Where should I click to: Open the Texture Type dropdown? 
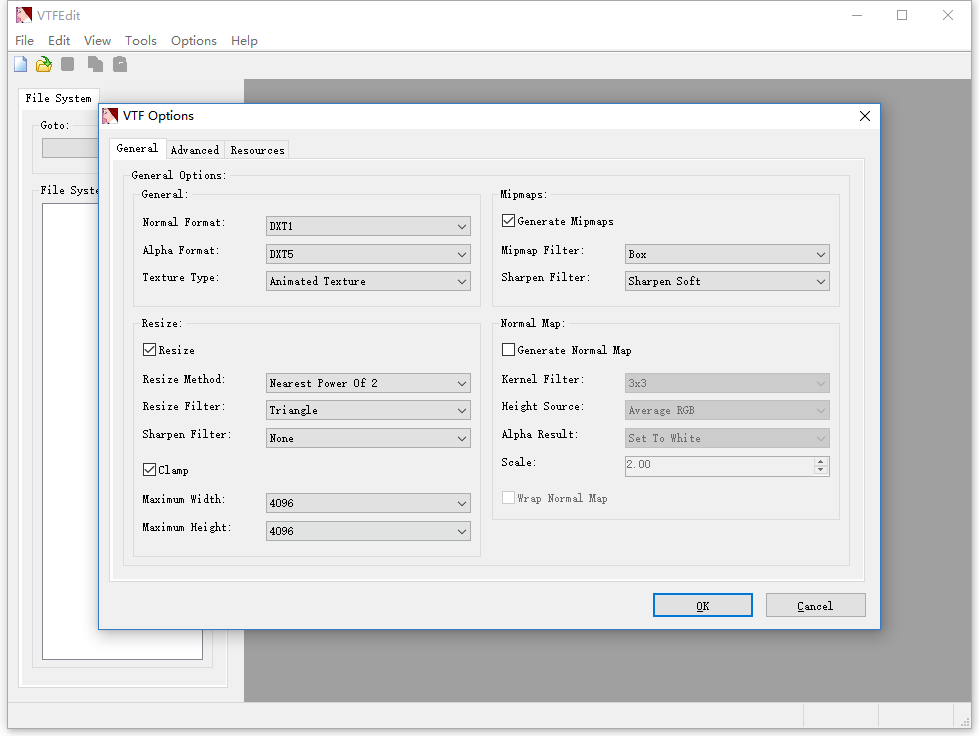point(368,281)
